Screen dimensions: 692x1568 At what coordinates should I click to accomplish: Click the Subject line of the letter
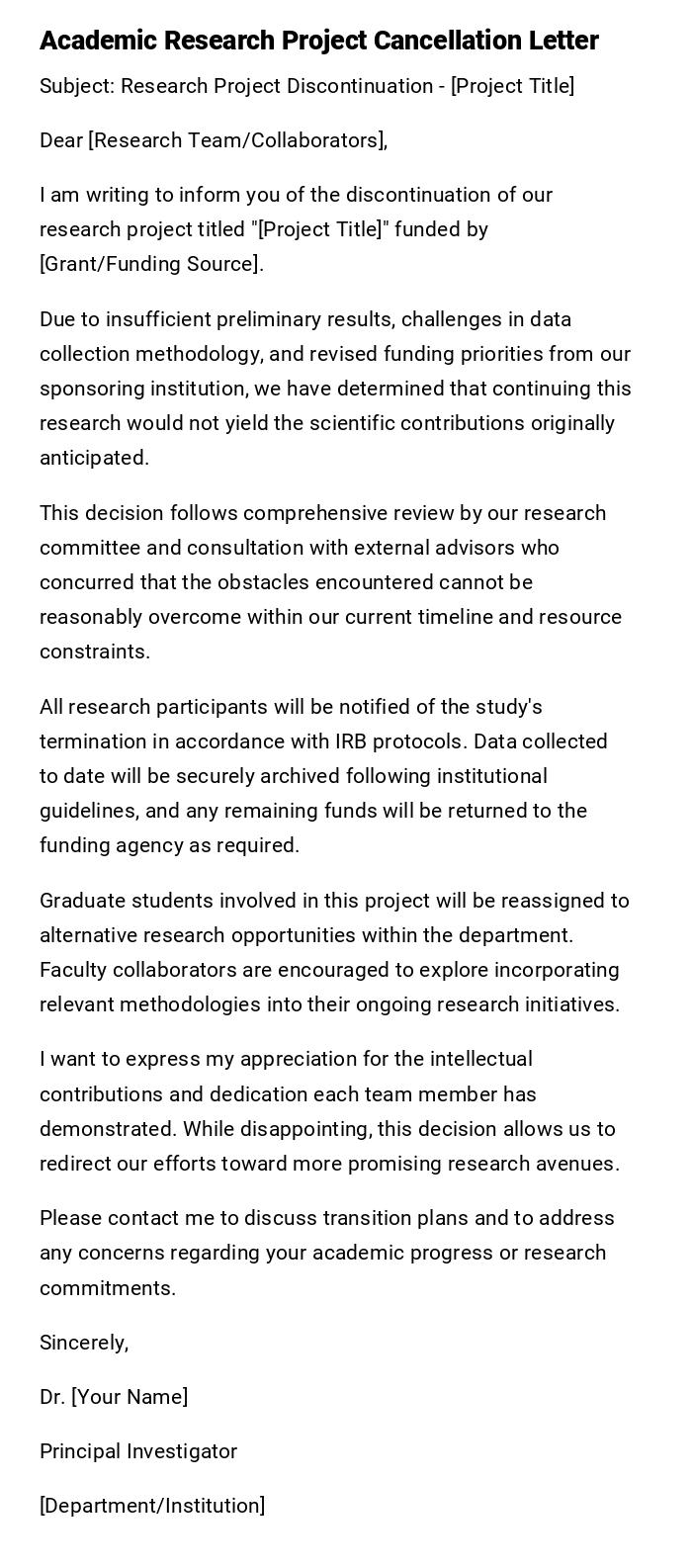pos(306,86)
